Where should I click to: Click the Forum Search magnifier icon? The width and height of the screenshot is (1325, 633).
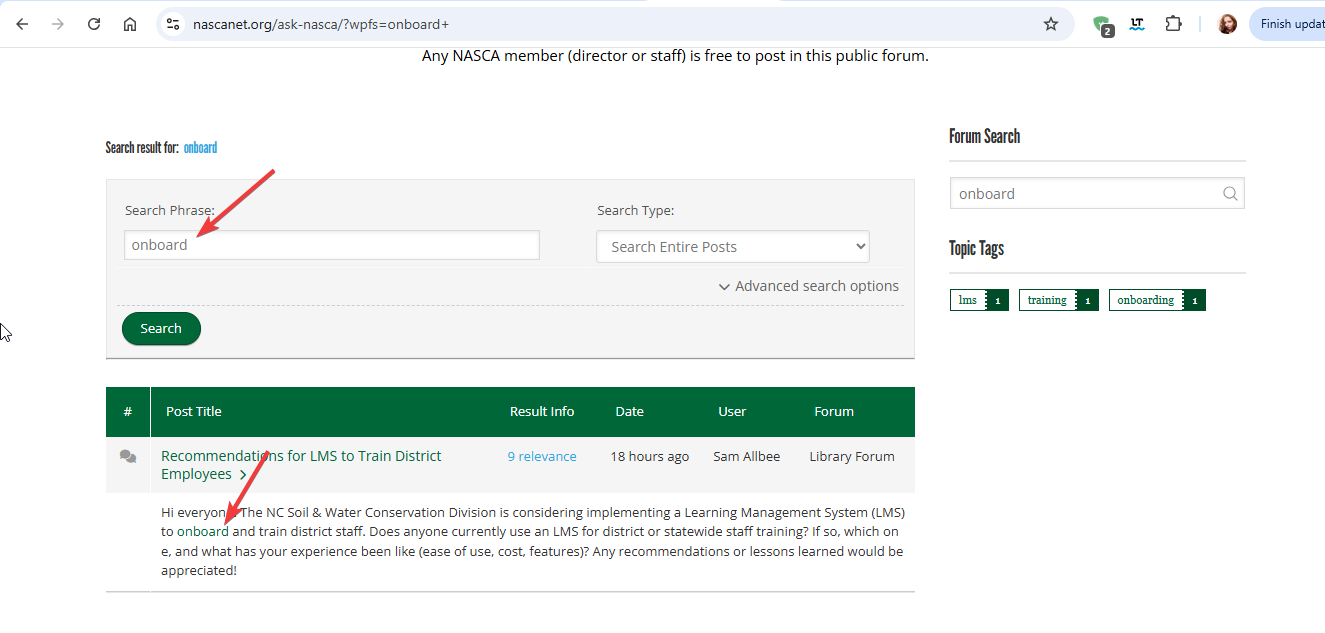coord(1230,194)
